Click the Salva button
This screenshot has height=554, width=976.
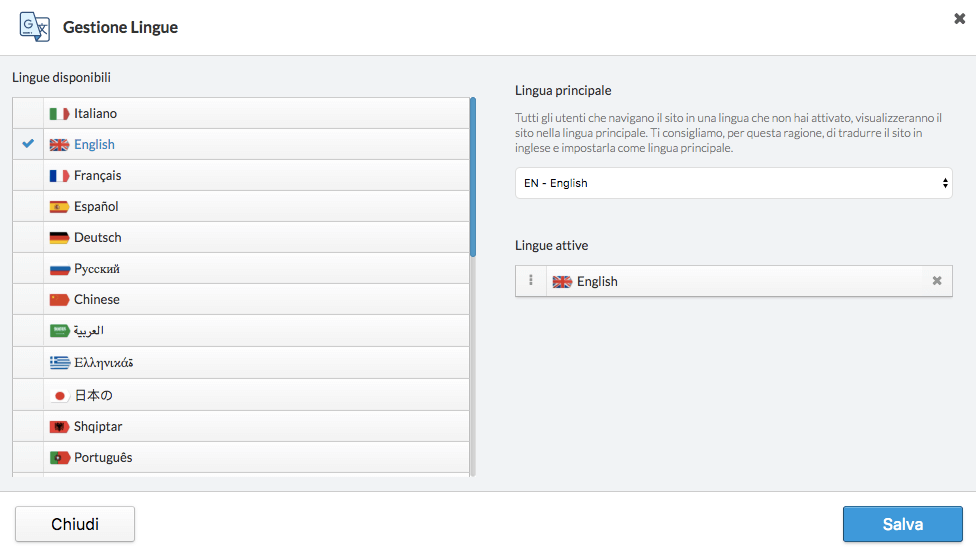903,524
